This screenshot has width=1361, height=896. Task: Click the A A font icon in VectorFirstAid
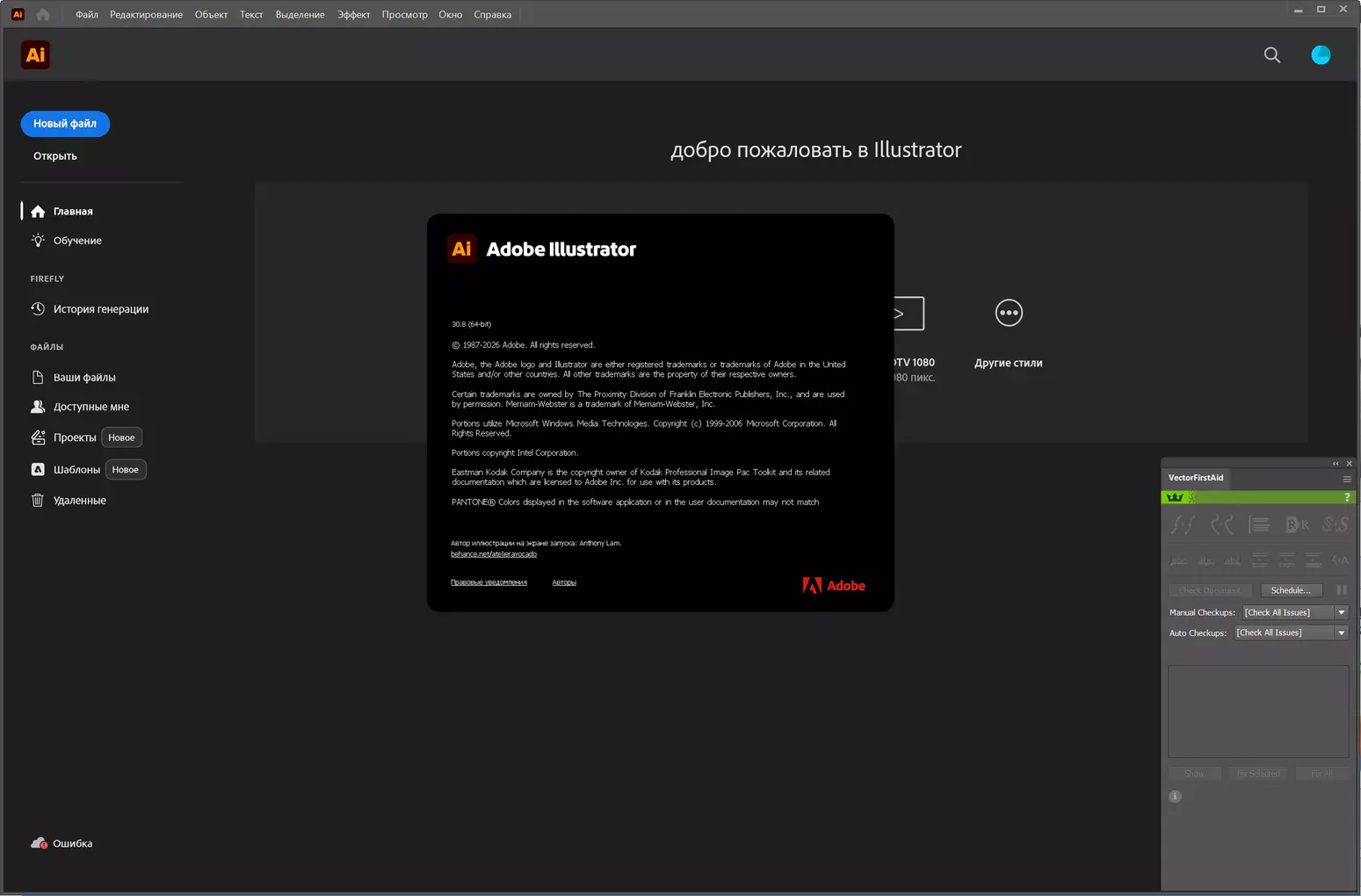pos(1340,560)
